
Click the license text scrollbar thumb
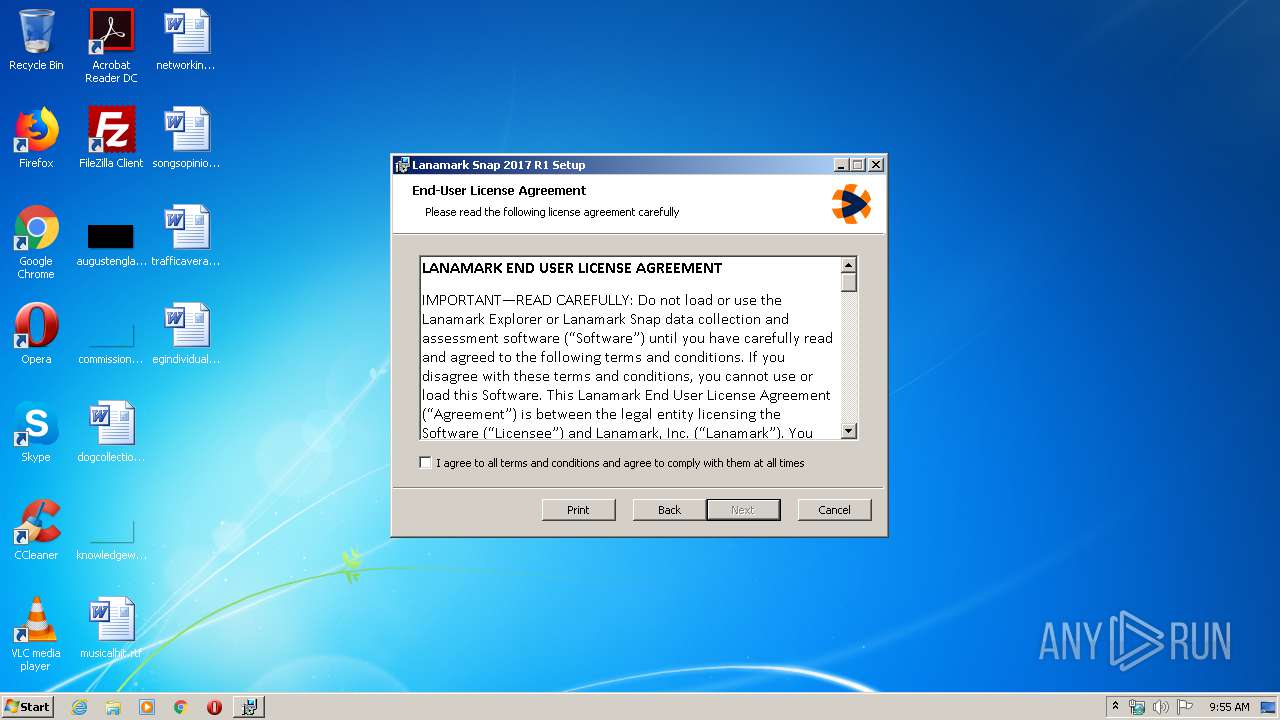[849, 282]
